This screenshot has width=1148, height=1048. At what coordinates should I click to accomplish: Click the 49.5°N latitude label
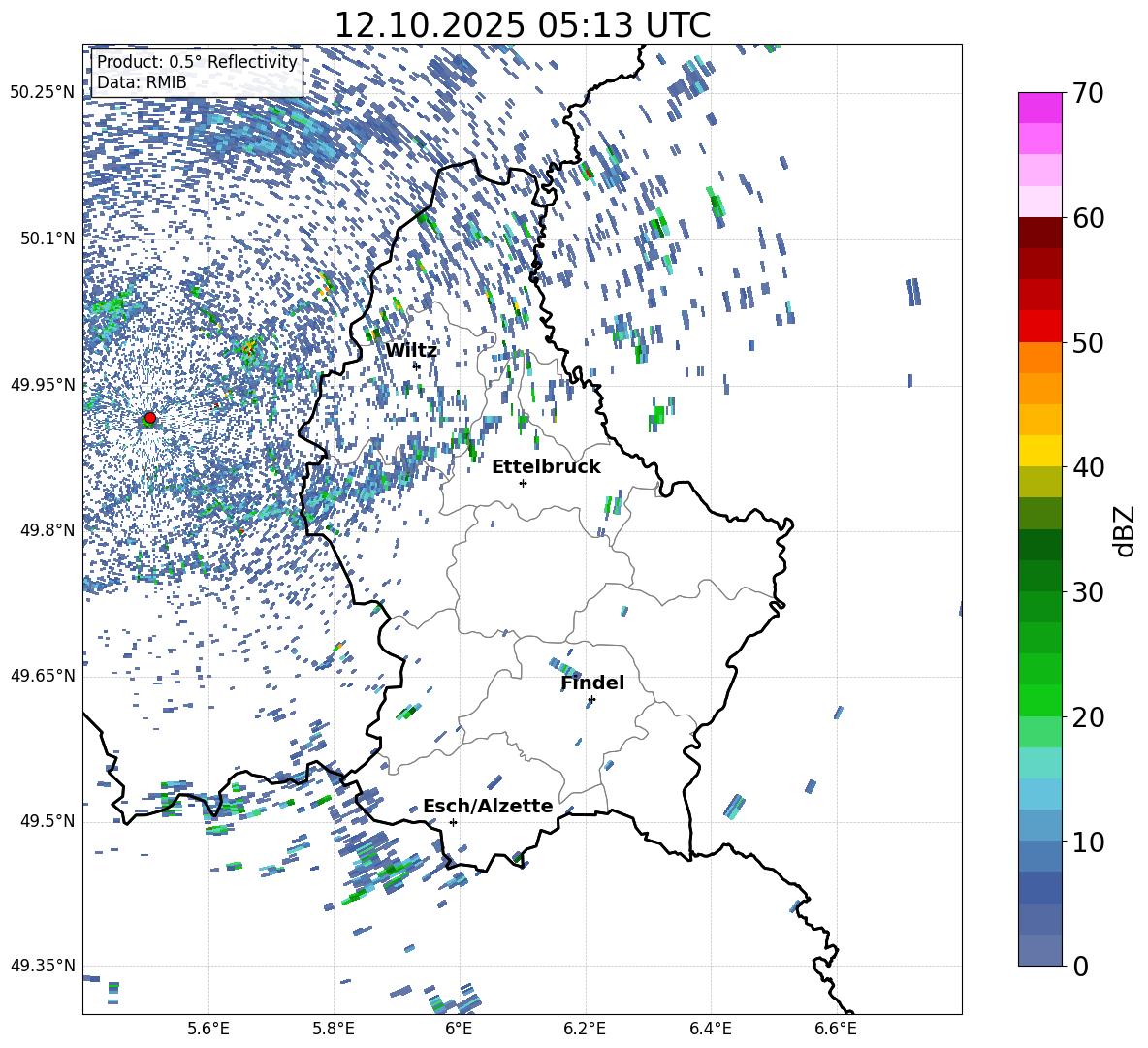48,821
